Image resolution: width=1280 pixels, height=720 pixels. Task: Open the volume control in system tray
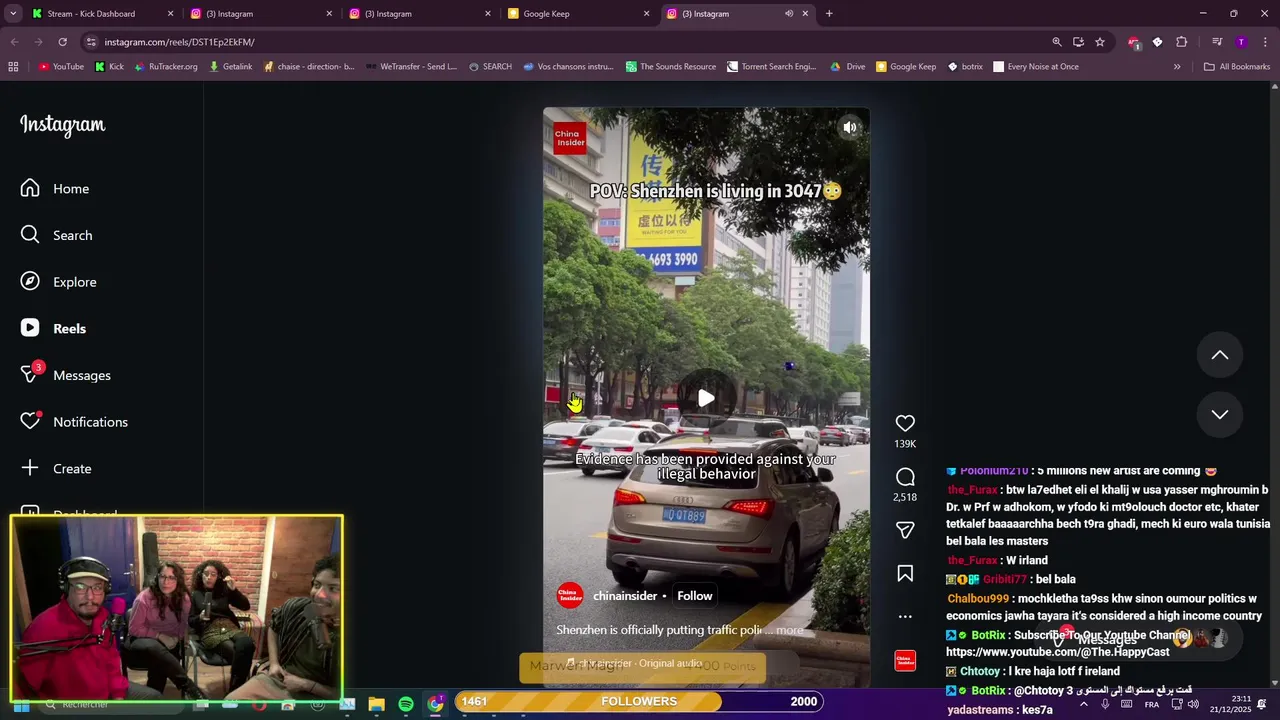click(x=1193, y=704)
